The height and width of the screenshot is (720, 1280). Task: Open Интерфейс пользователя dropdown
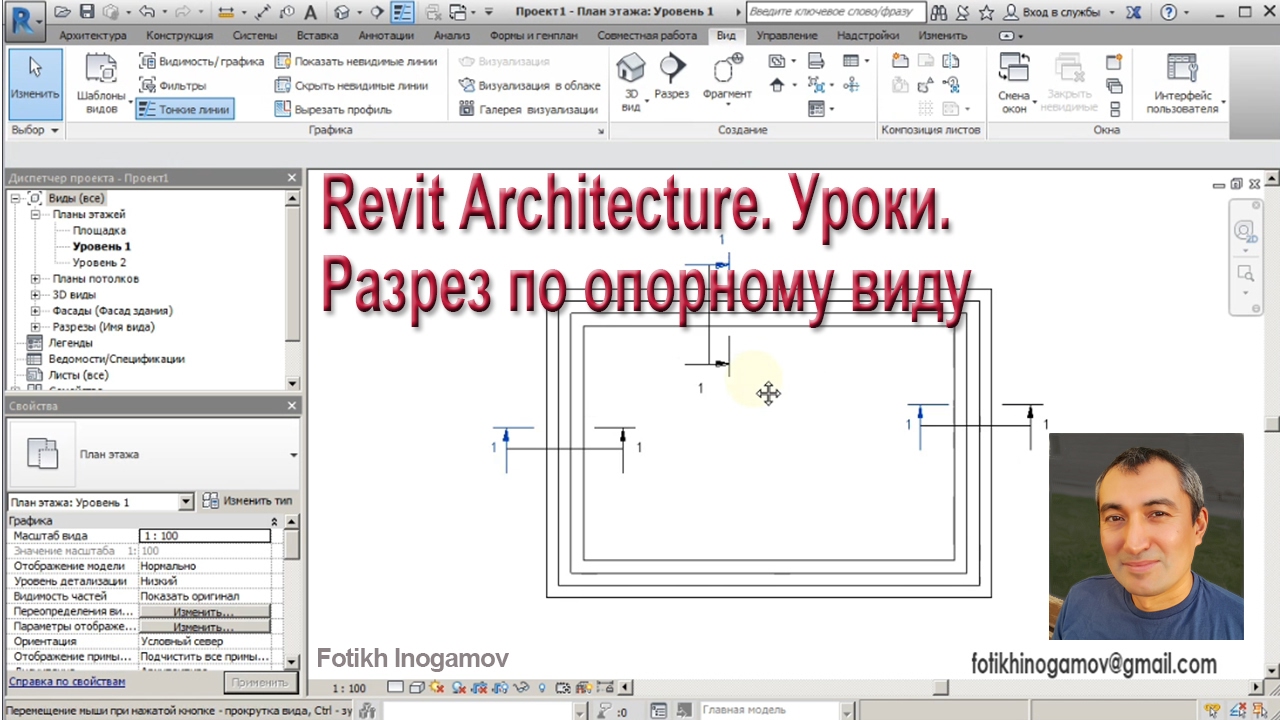1184,84
